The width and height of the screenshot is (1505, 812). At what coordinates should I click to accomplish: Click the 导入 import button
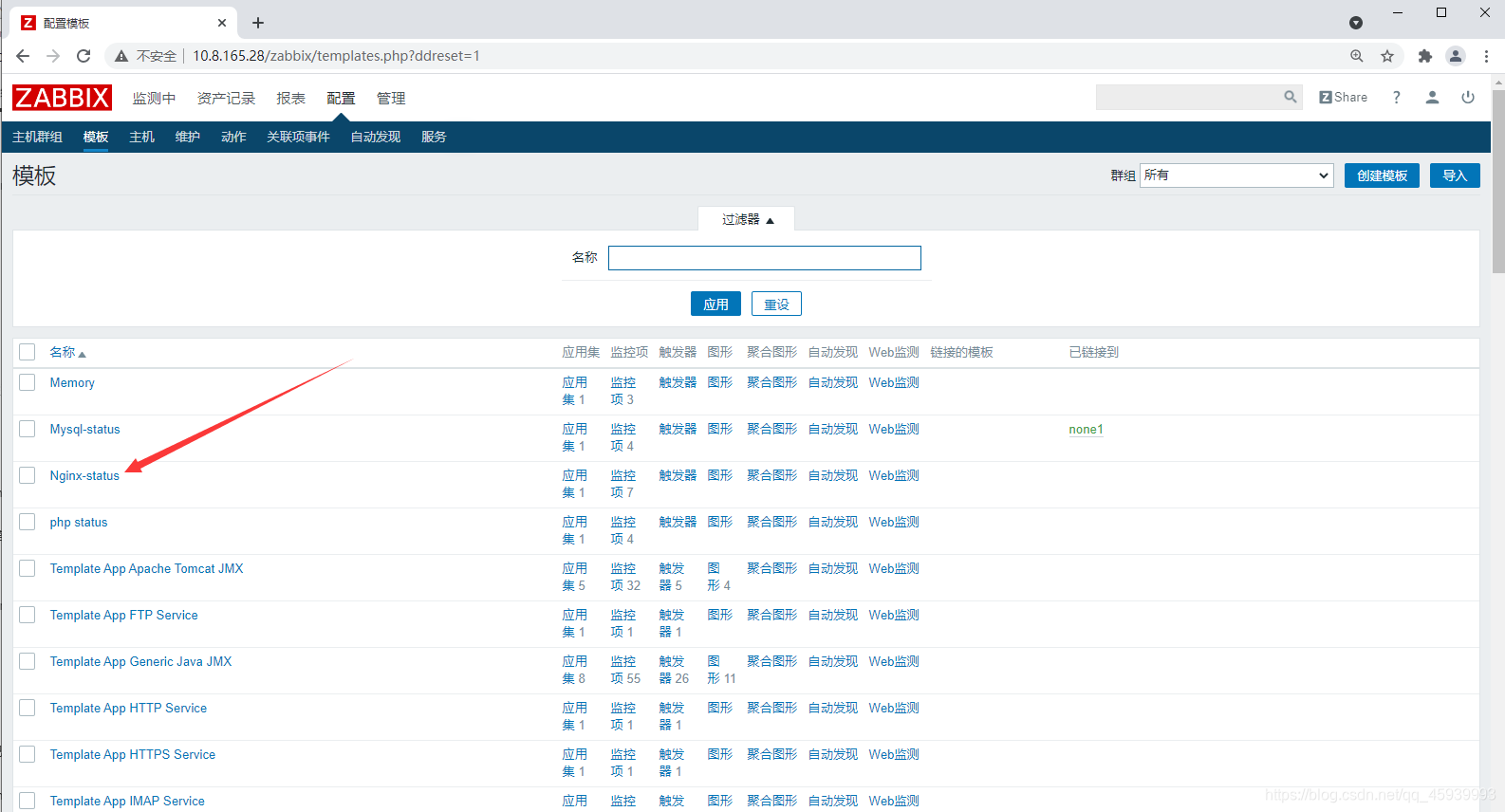[x=1455, y=175]
